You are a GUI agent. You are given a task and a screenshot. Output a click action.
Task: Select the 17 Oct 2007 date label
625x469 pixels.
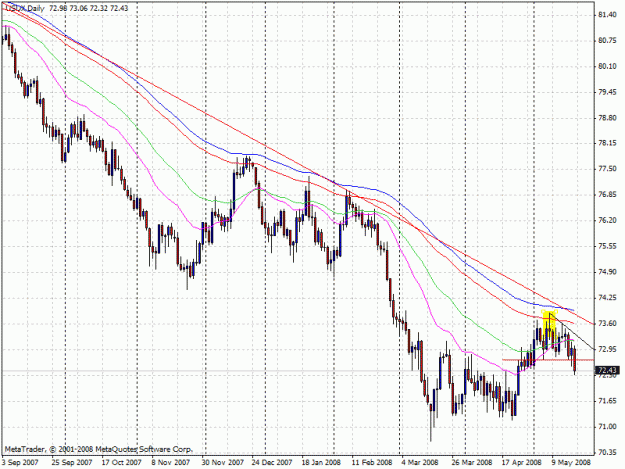(122, 462)
